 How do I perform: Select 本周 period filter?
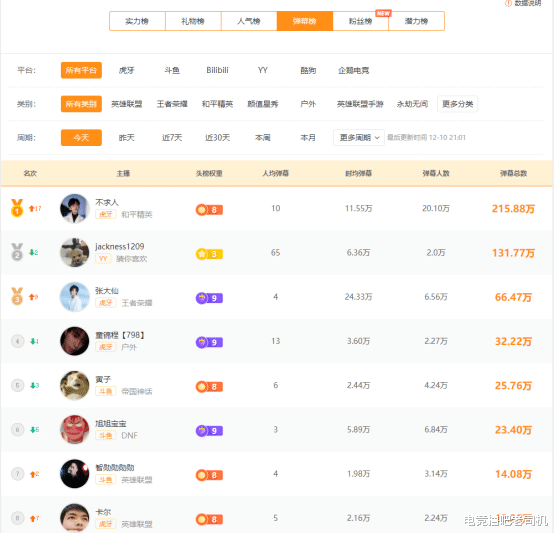coord(263,137)
